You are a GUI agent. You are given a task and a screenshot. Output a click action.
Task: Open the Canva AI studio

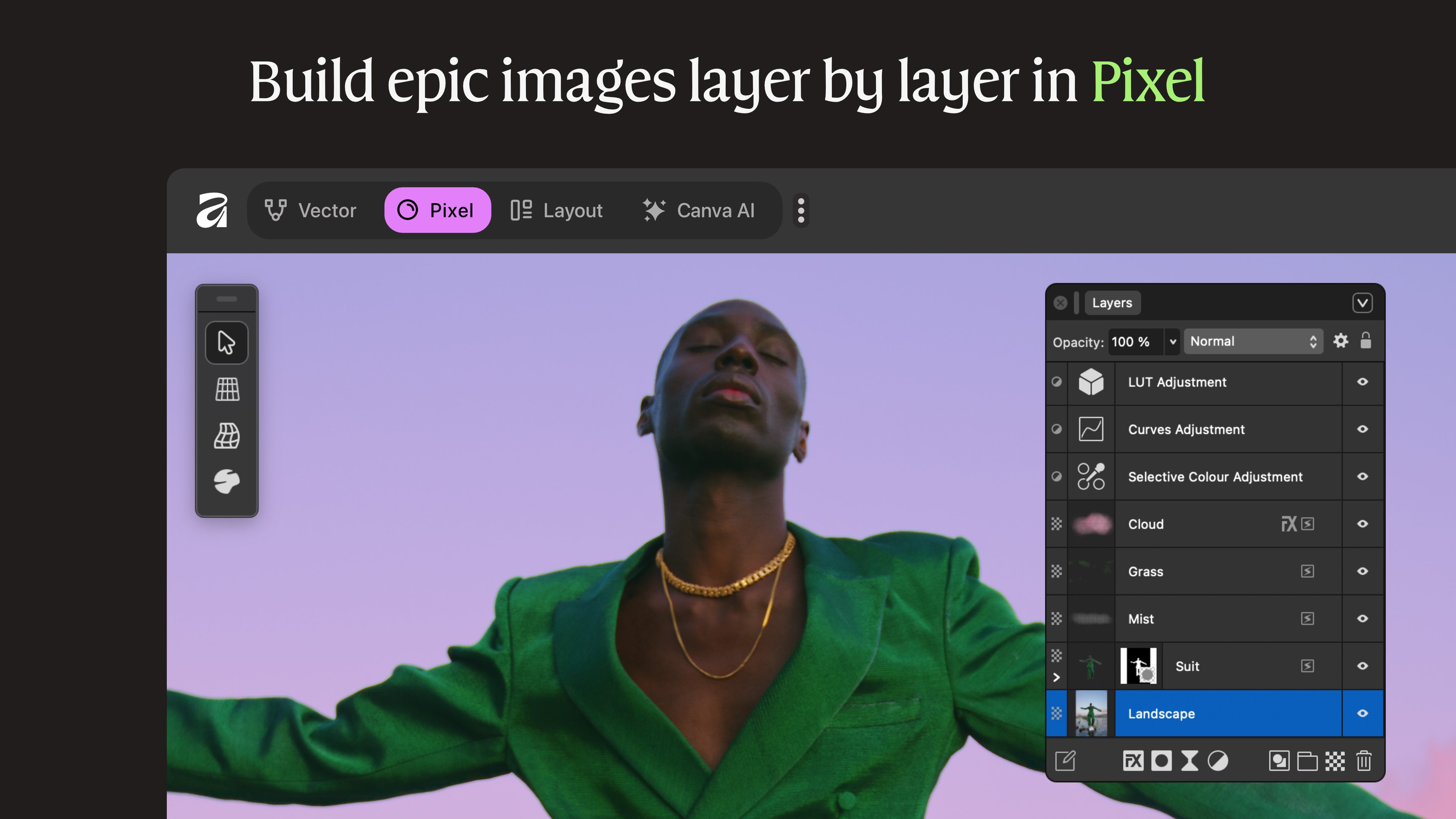pyautogui.click(x=698, y=210)
